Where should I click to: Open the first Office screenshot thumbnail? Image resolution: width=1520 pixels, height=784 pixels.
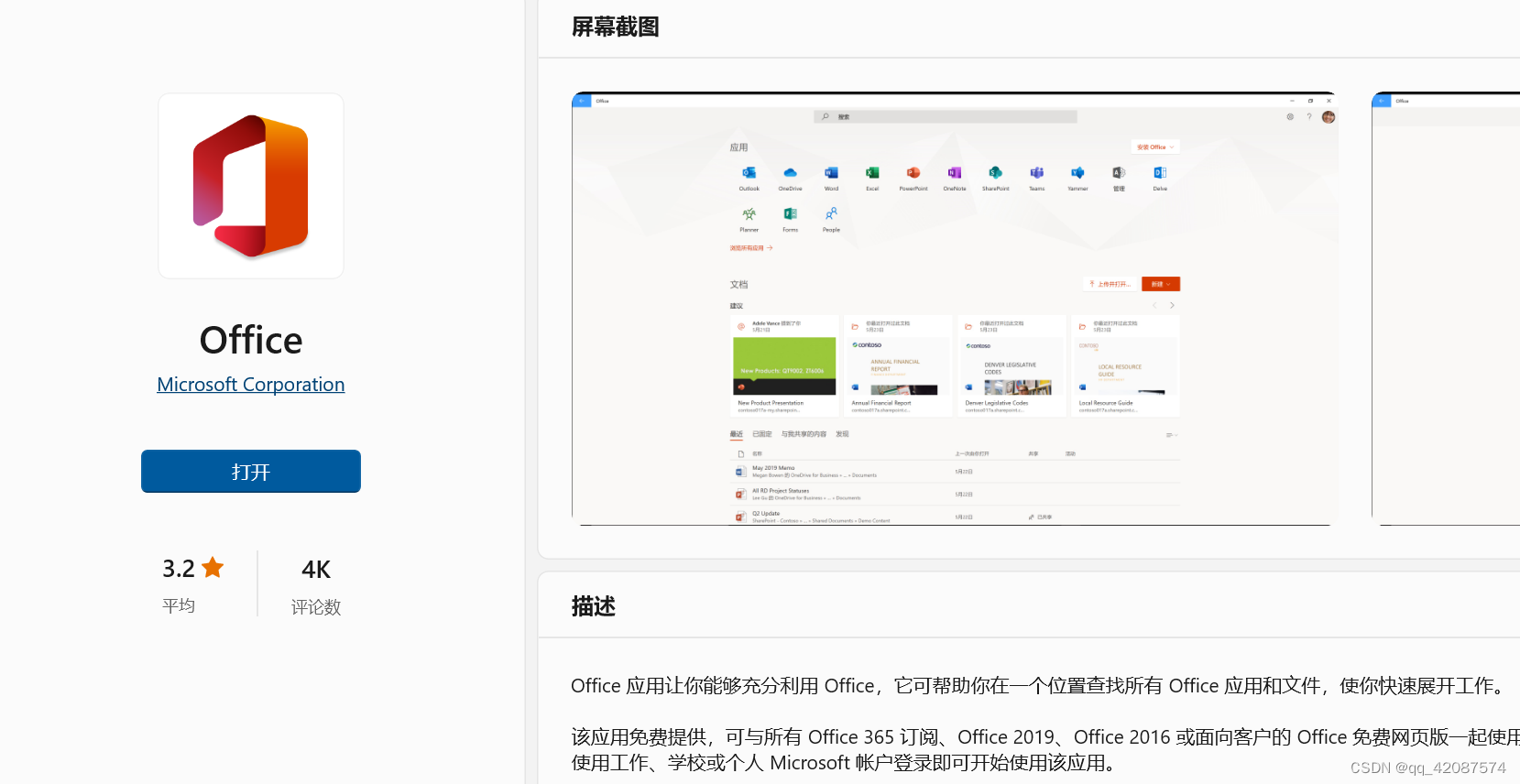[955, 309]
